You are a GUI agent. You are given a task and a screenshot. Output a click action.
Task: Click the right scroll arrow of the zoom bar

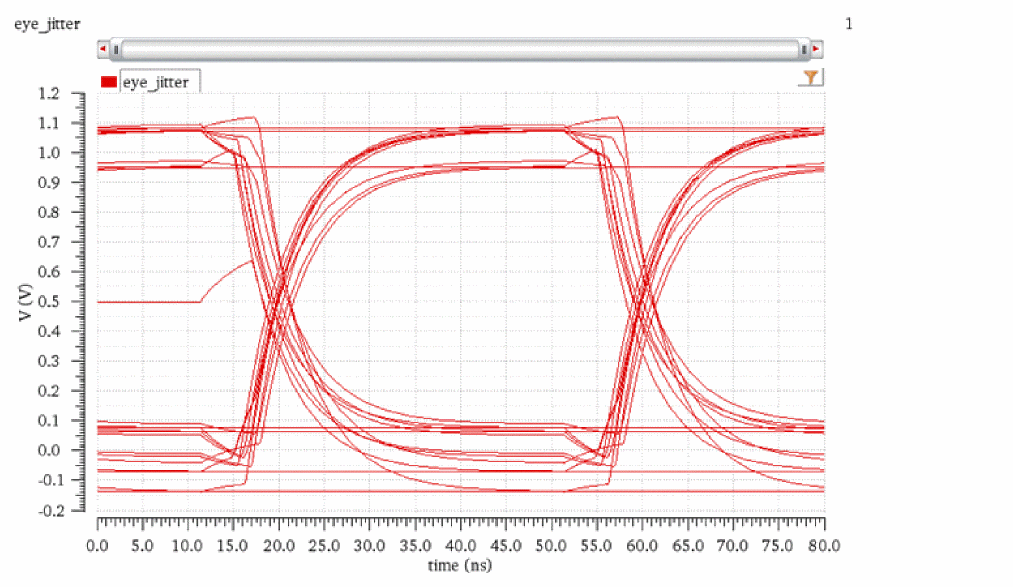(817, 49)
